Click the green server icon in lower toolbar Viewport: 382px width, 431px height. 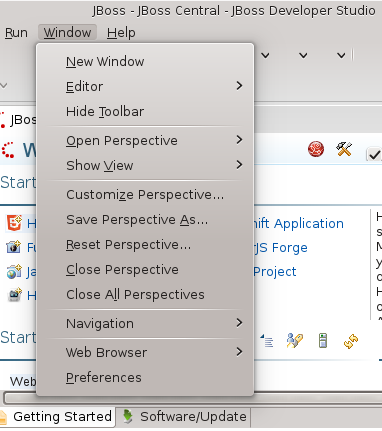point(323,341)
